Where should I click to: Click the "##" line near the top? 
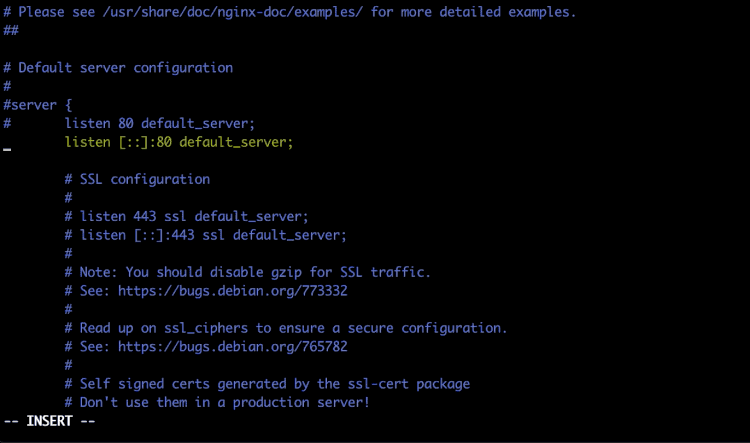[x=11, y=31]
